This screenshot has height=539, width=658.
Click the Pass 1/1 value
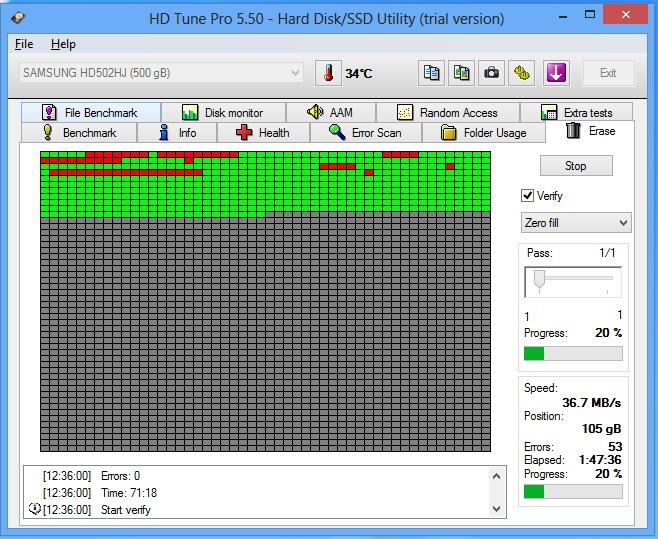[x=607, y=253]
